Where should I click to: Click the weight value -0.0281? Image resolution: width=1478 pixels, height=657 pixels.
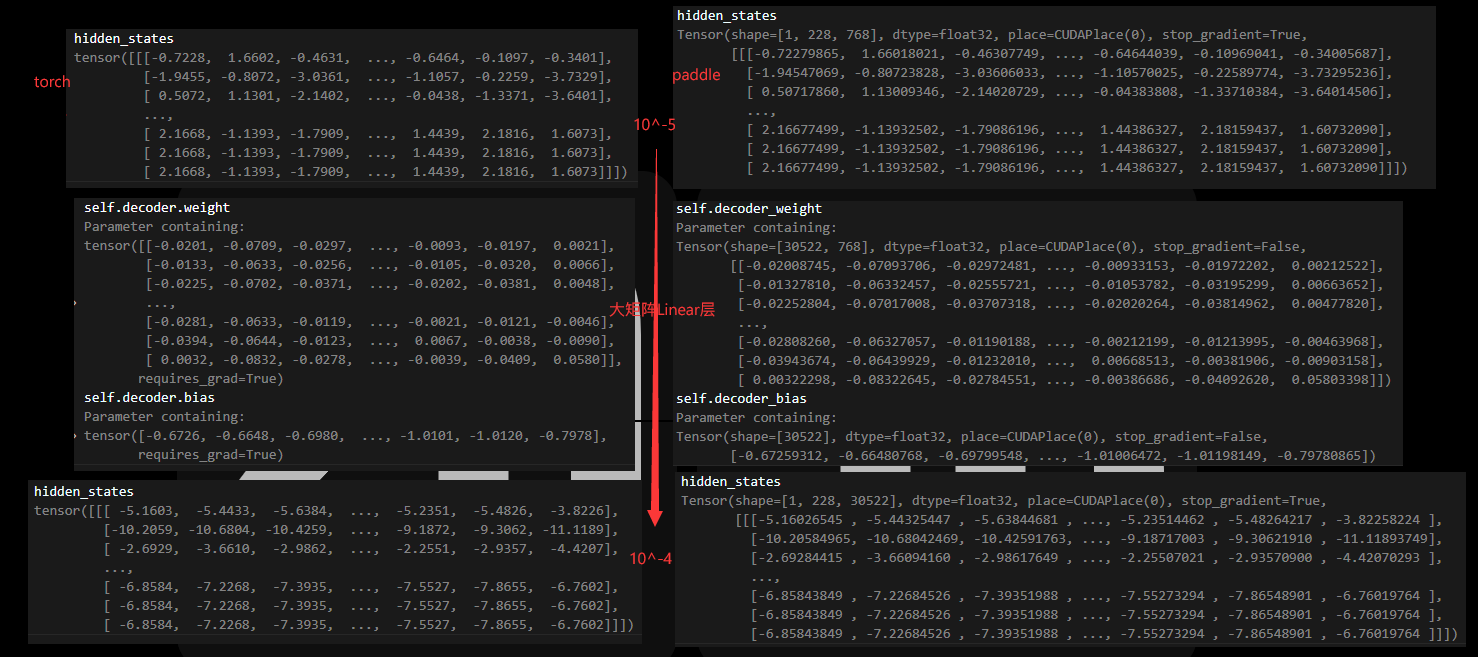pyautogui.click(x=179, y=322)
